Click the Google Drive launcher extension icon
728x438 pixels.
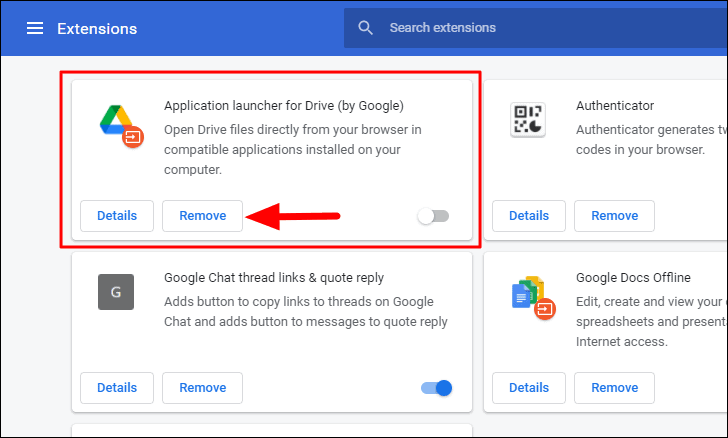point(122,125)
